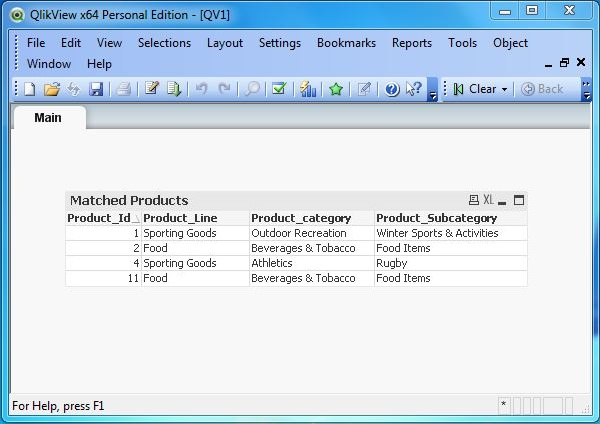This screenshot has height=424, width=600.
Task: Open the Edit menu
Action: 71,43
